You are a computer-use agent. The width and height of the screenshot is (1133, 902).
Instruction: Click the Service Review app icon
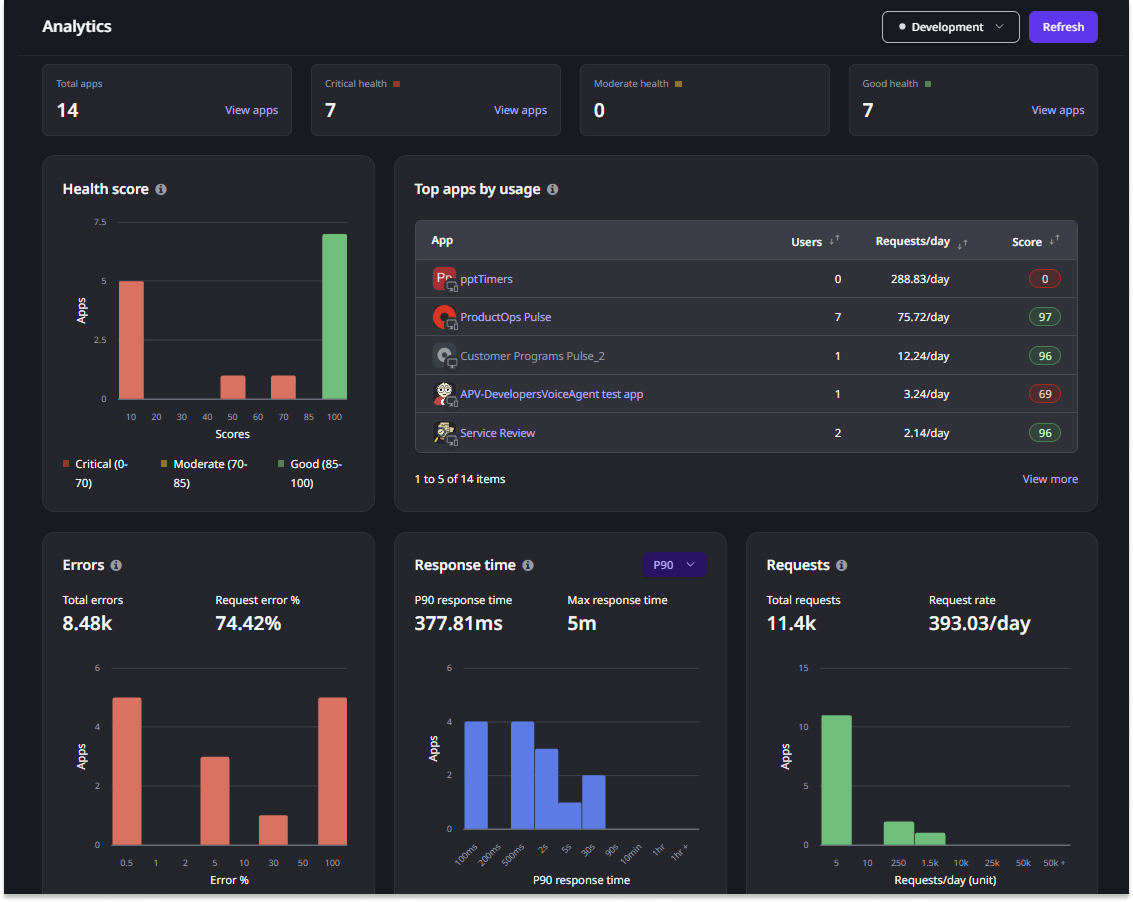pyautogui.click(x=444, y=433)
